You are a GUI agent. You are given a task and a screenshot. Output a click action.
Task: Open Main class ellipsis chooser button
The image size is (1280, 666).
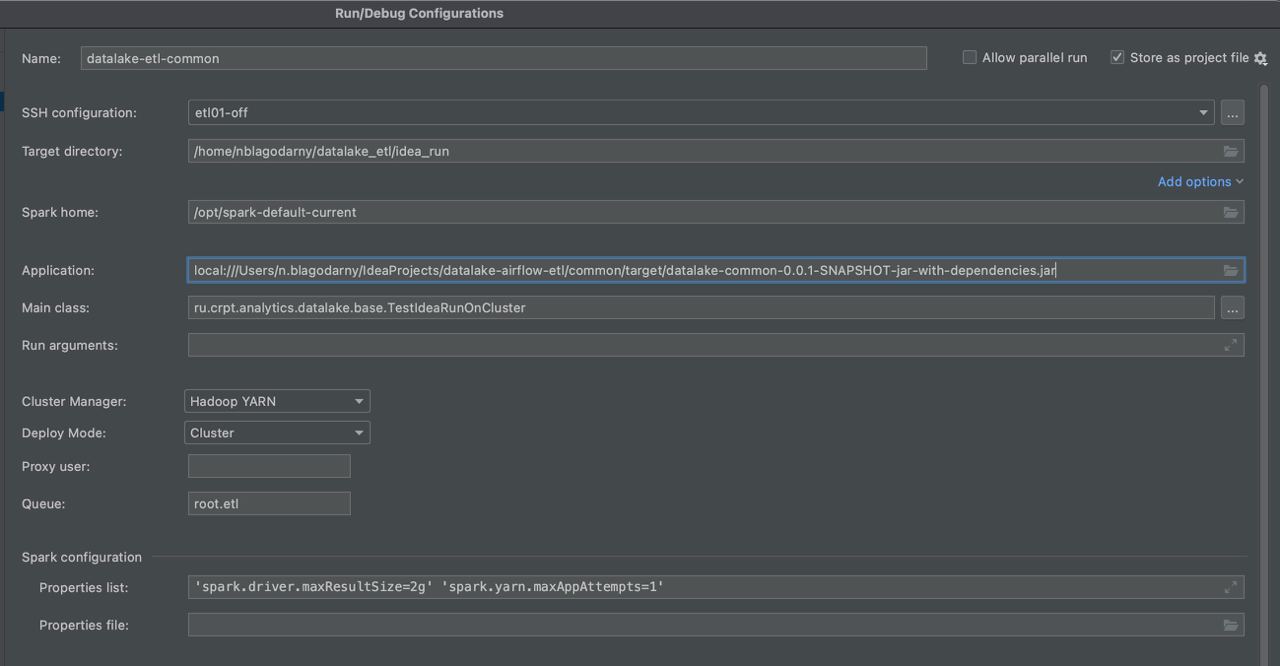click(x=1232, y=308)
